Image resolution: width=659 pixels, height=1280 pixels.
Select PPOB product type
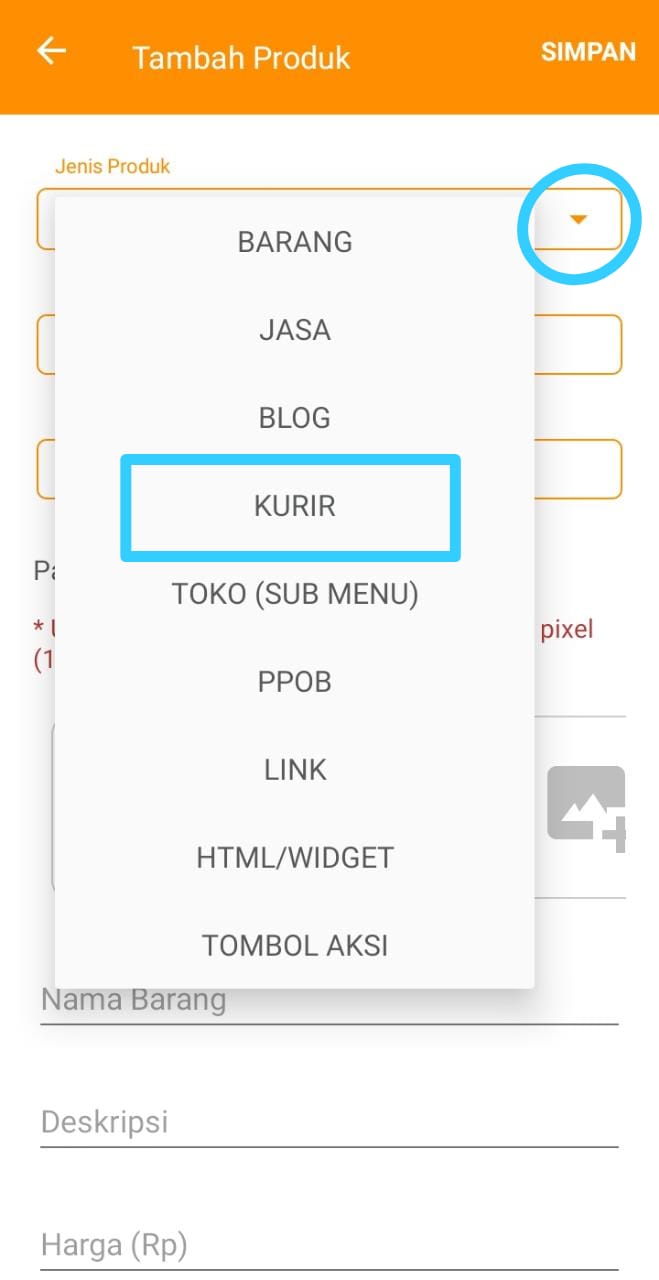pos(295,682)
